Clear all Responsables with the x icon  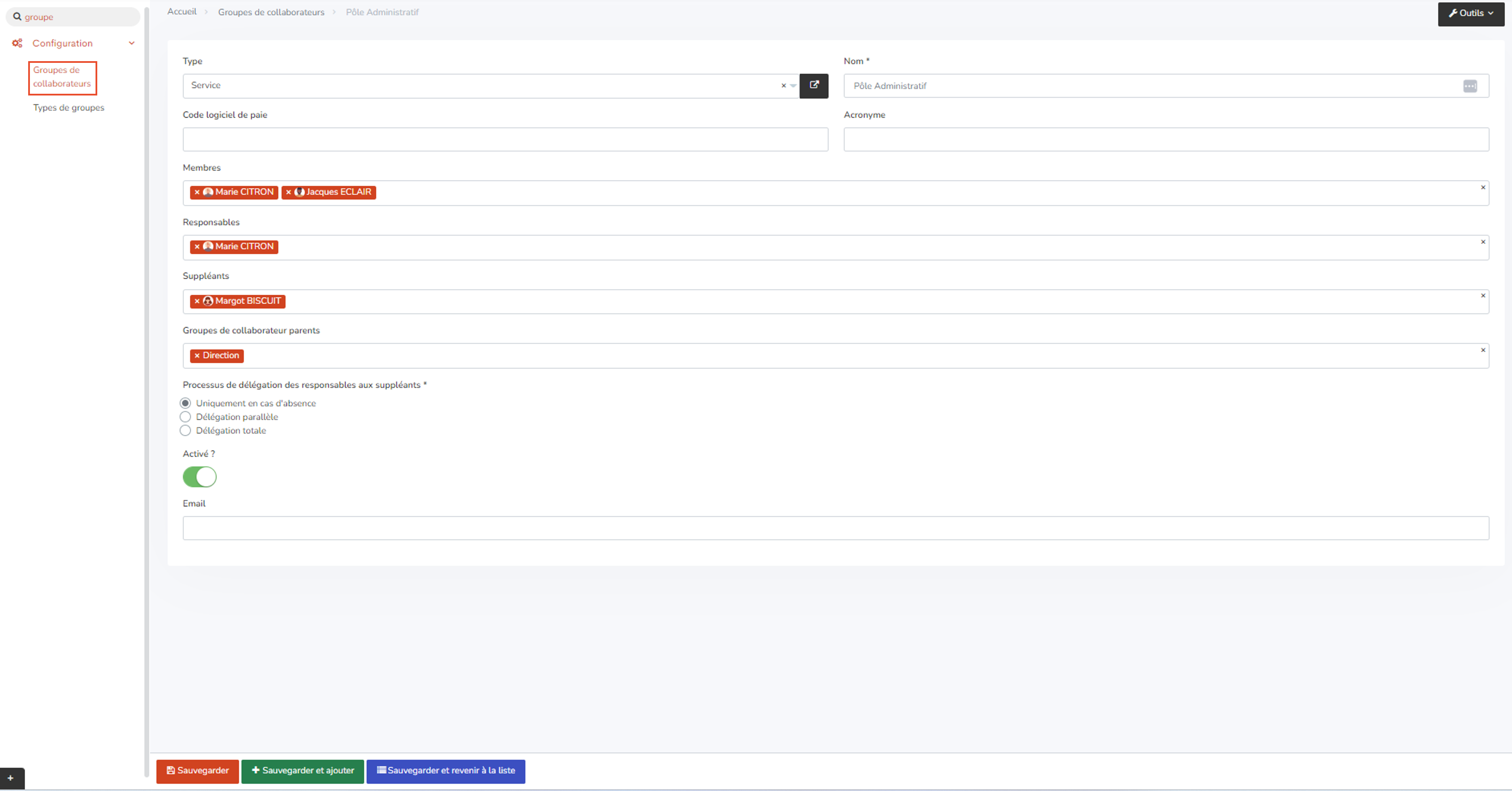pyautogui.click(x=1483, y=242)
